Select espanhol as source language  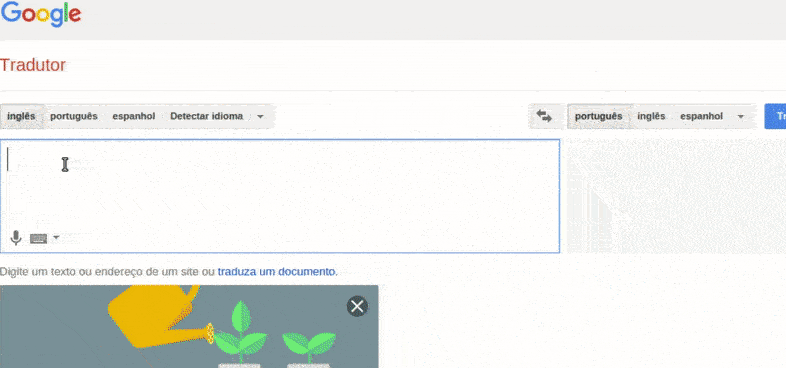(133, 116)
